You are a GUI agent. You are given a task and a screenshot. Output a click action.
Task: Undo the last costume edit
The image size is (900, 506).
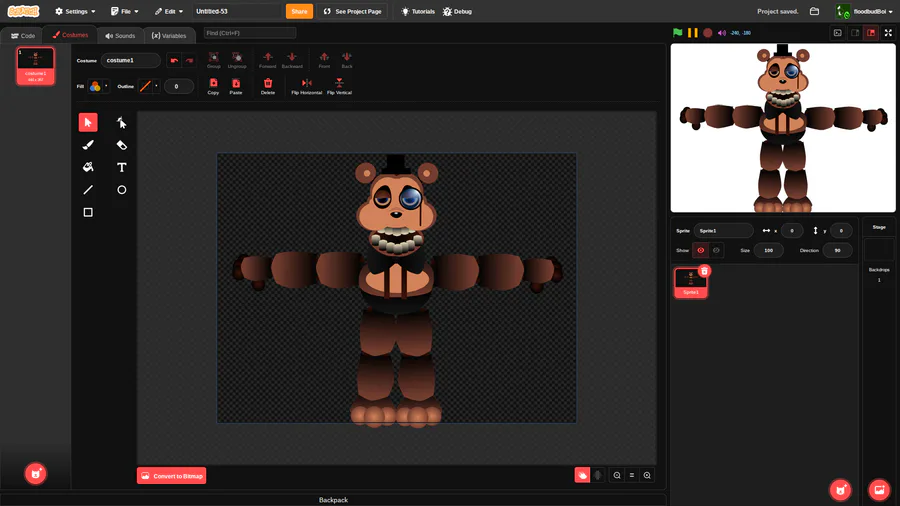[174, 60]
